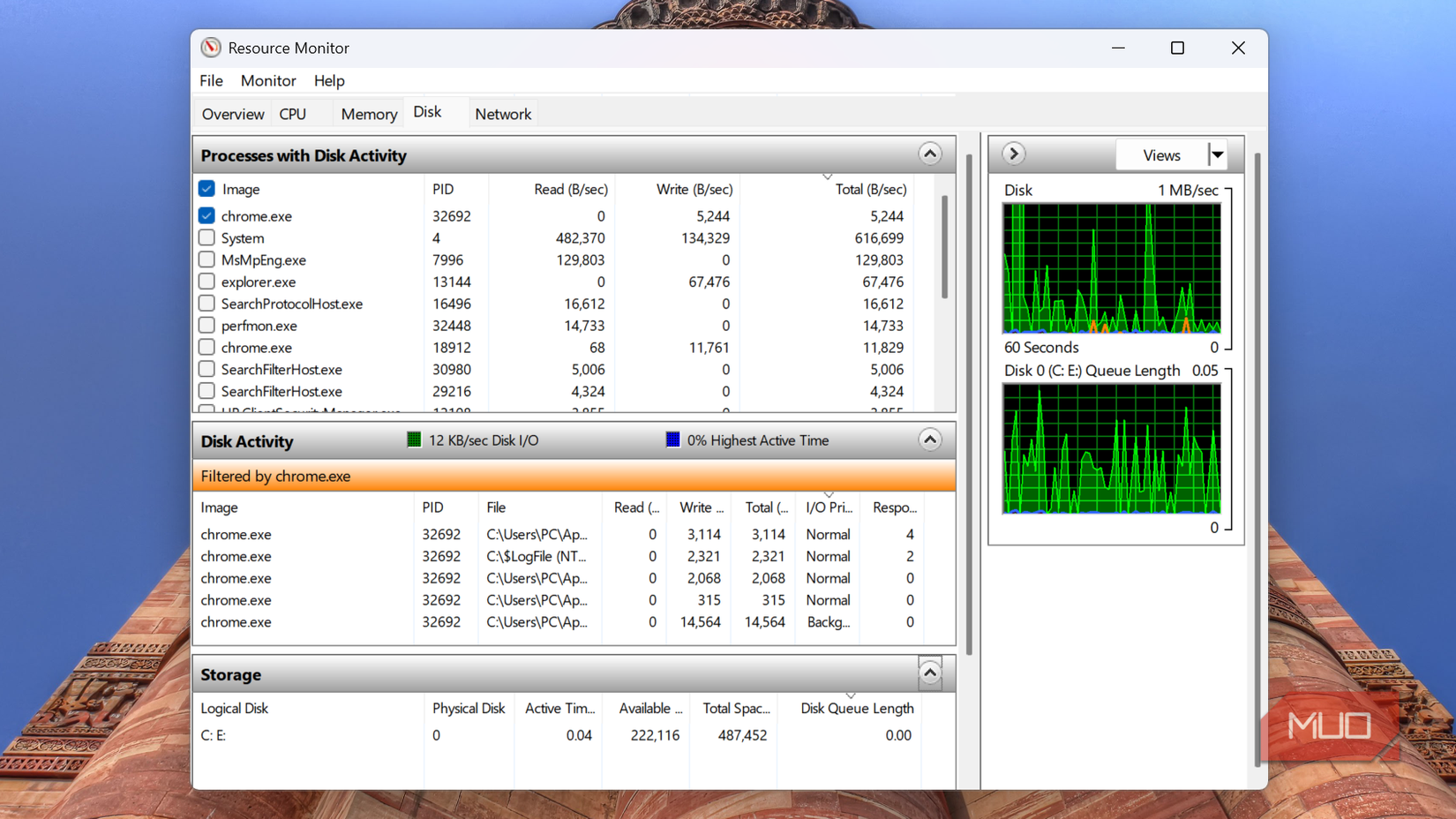The width and height of the screenshot is (1456, 819).
Task: Select the C: E: logical disk row
Action: pyautogui.click(x=556, y=734)
